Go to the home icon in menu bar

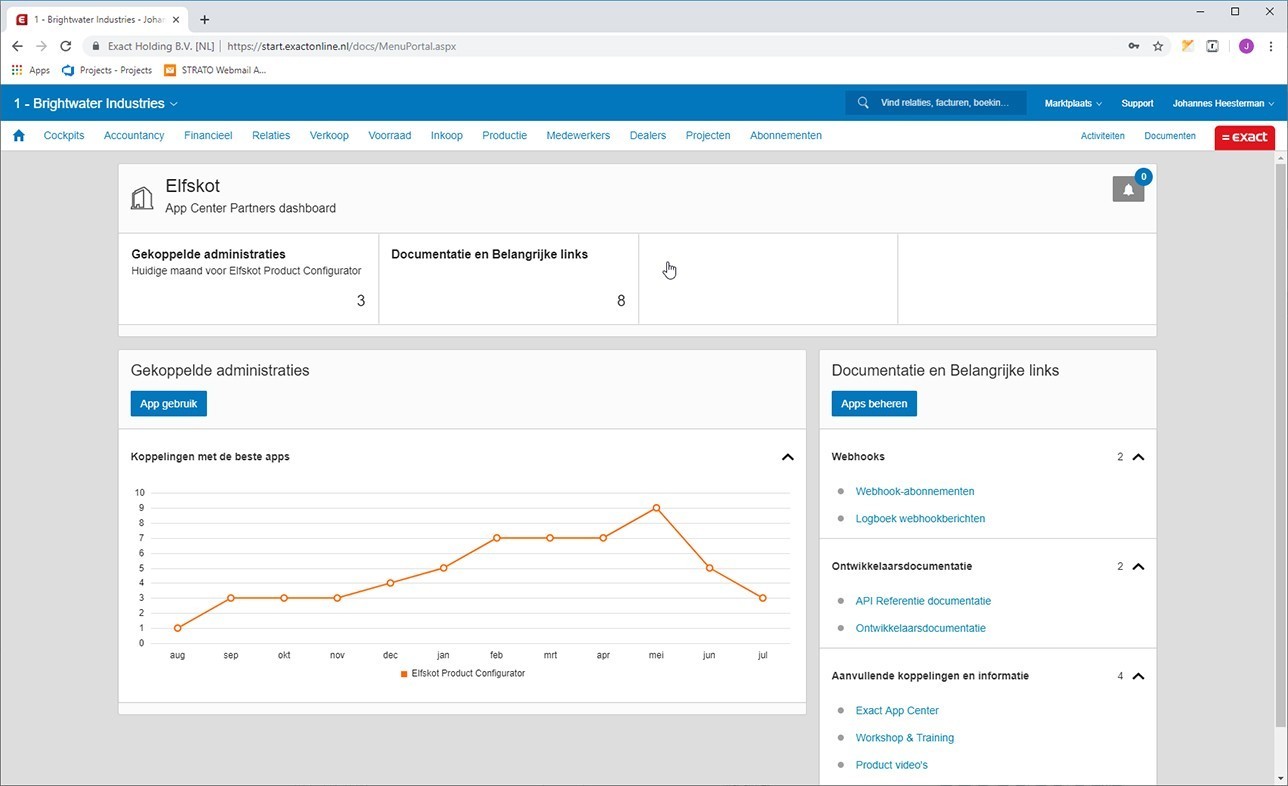pos(18,135)
